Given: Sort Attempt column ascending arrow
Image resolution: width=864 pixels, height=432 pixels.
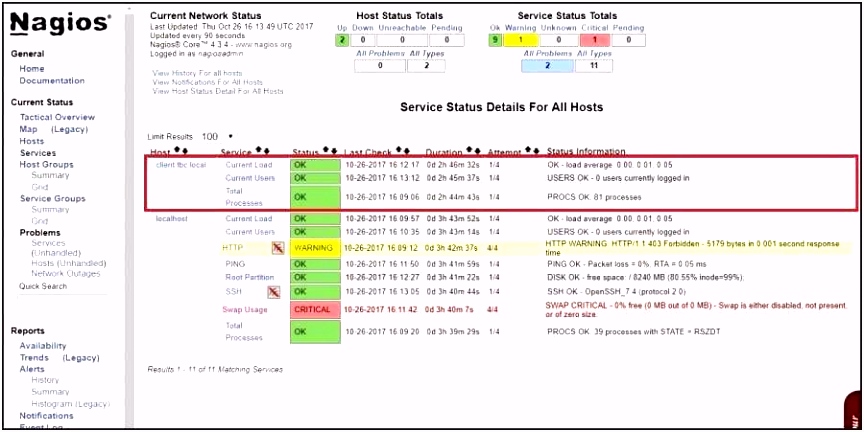Looking at the screenshot, I should point(529,150).
